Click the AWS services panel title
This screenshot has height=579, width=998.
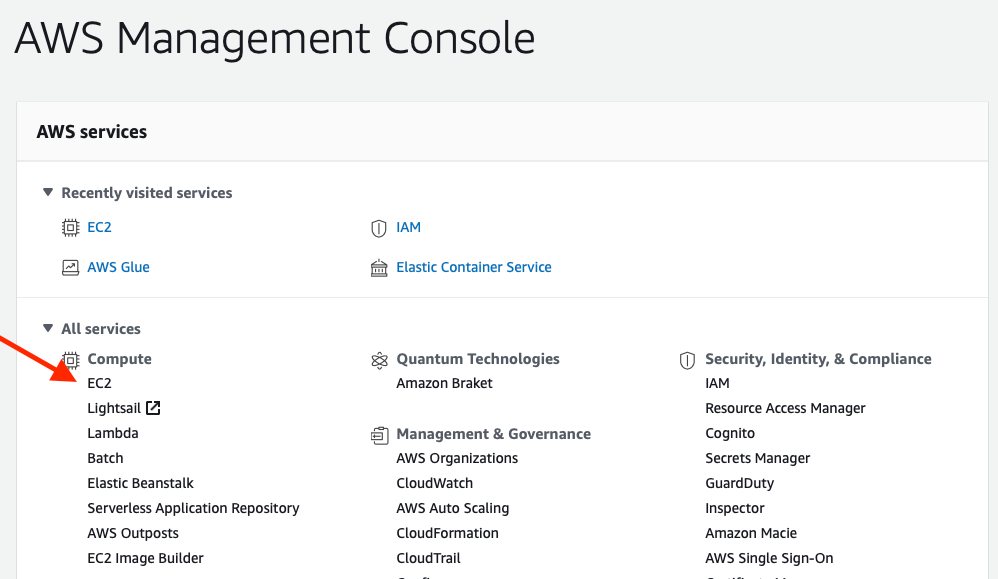[92, 132]
